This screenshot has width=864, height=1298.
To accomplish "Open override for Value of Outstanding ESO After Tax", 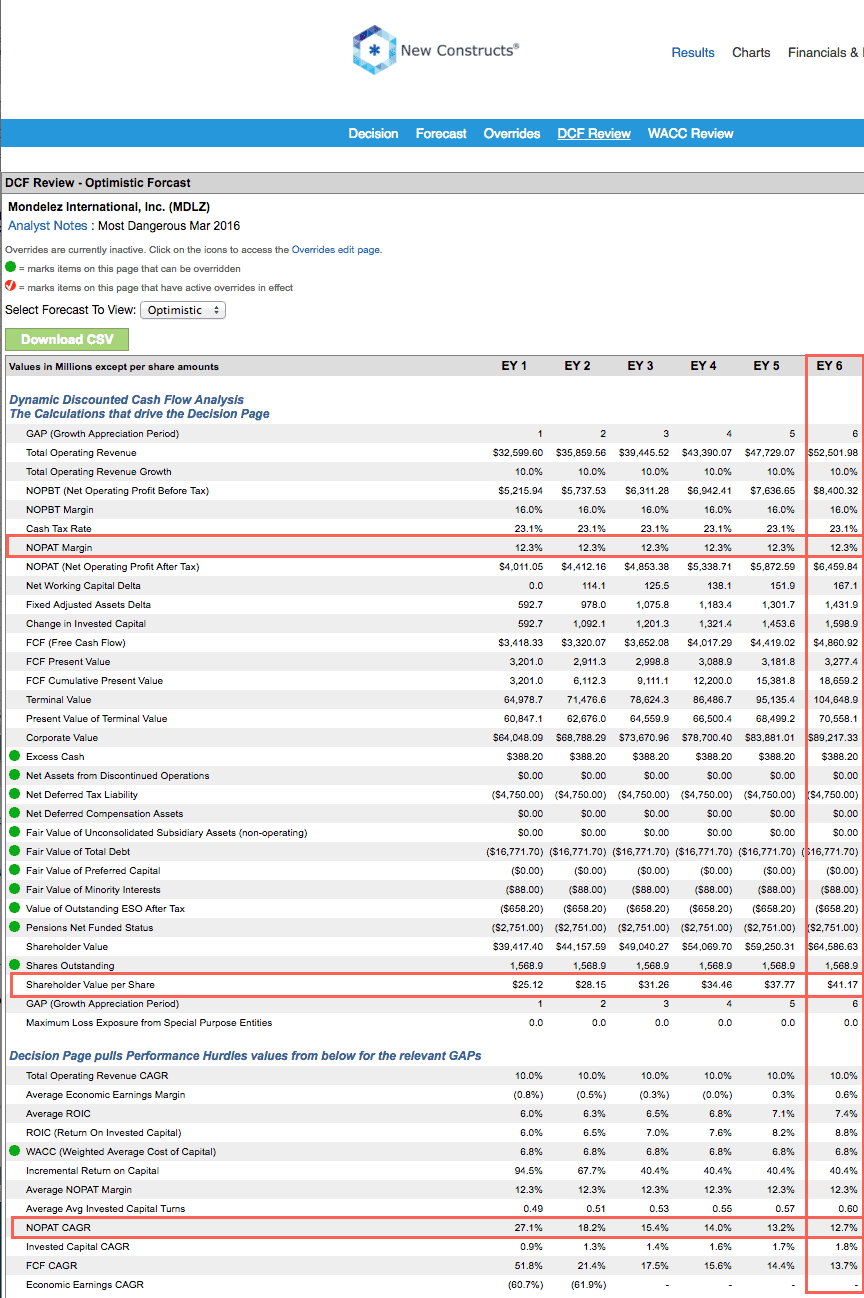I will pyautogui.click(x=14, y=908).
